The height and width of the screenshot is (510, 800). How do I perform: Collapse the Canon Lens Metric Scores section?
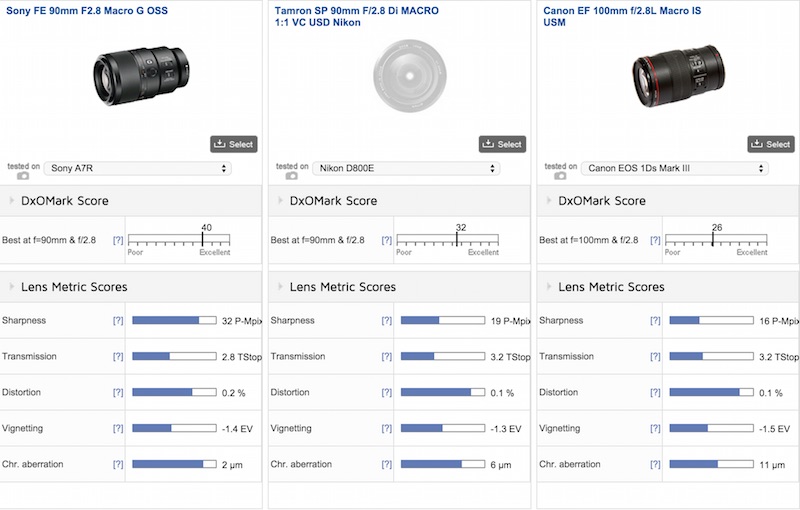point(548,287)
